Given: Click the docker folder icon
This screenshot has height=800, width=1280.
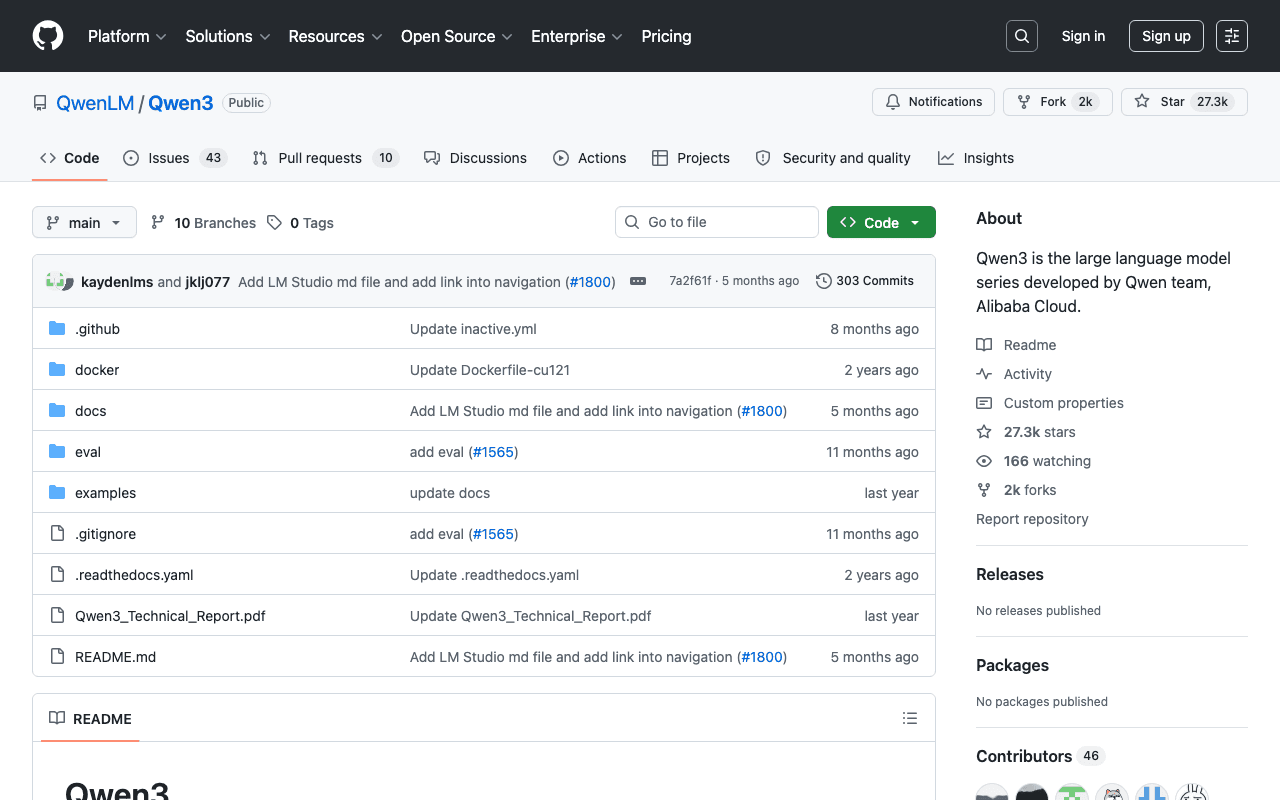Looking at the screenshot, I should click(x=57, y=370).
